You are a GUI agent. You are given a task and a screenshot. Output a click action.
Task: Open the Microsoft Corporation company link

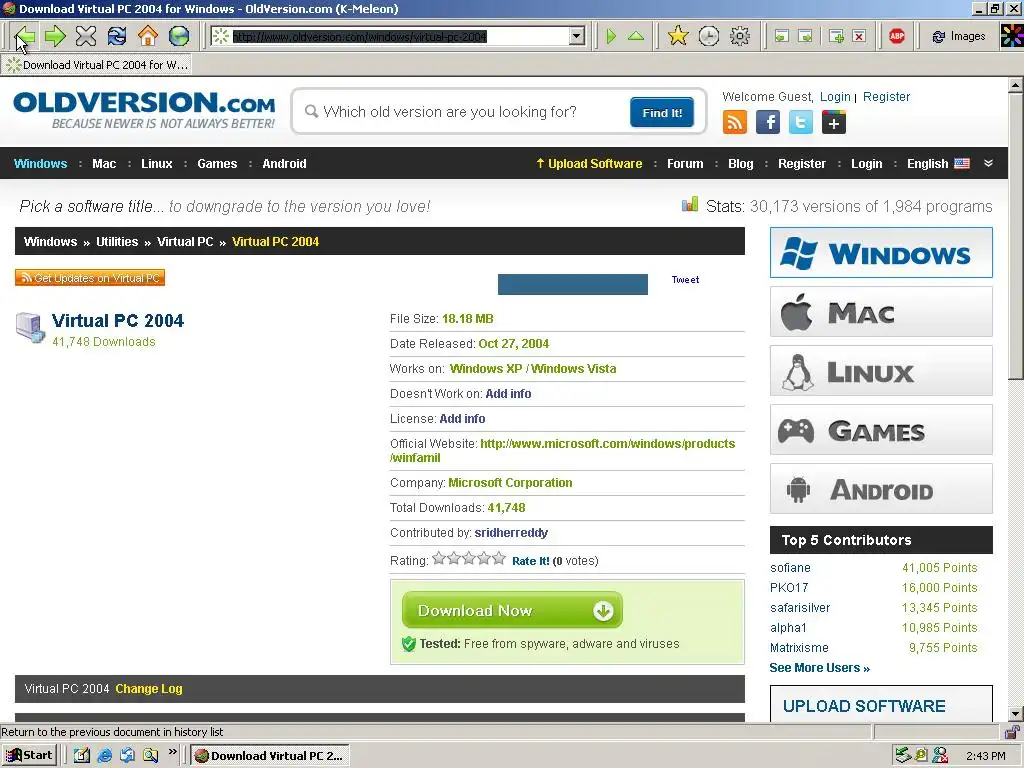(510, 483)
